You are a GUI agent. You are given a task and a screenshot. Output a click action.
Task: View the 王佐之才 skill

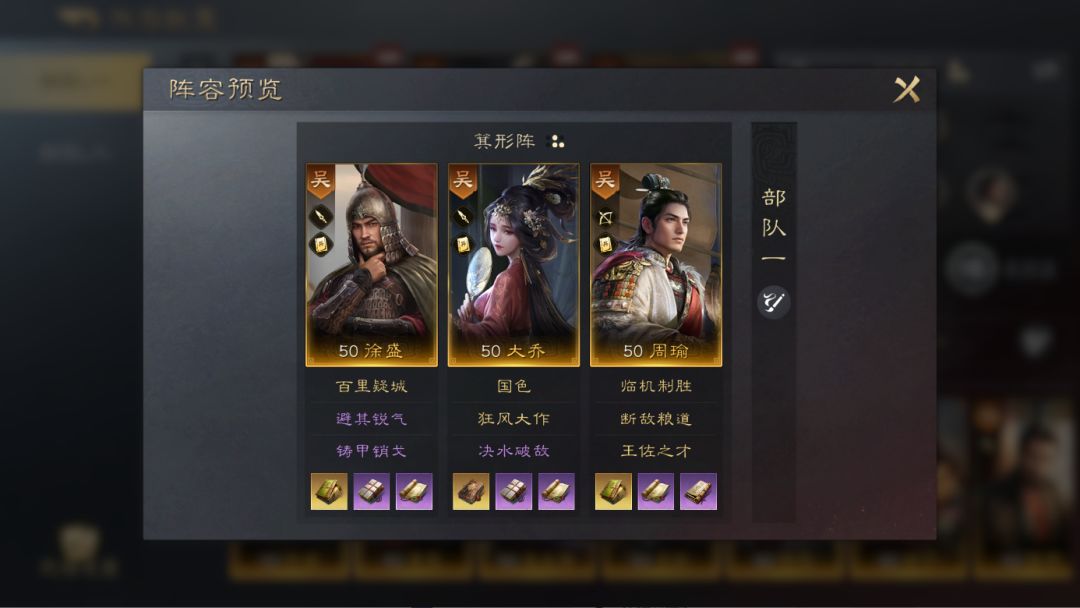656,451
